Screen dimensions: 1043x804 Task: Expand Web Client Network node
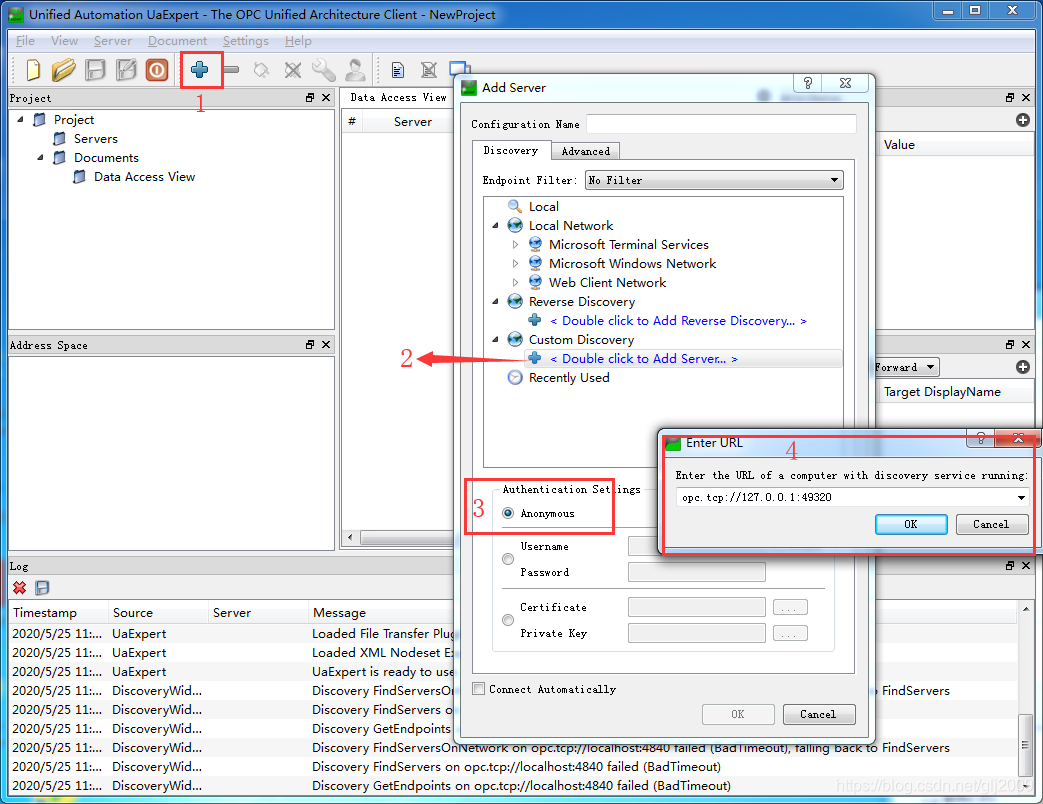pos(515,283)
